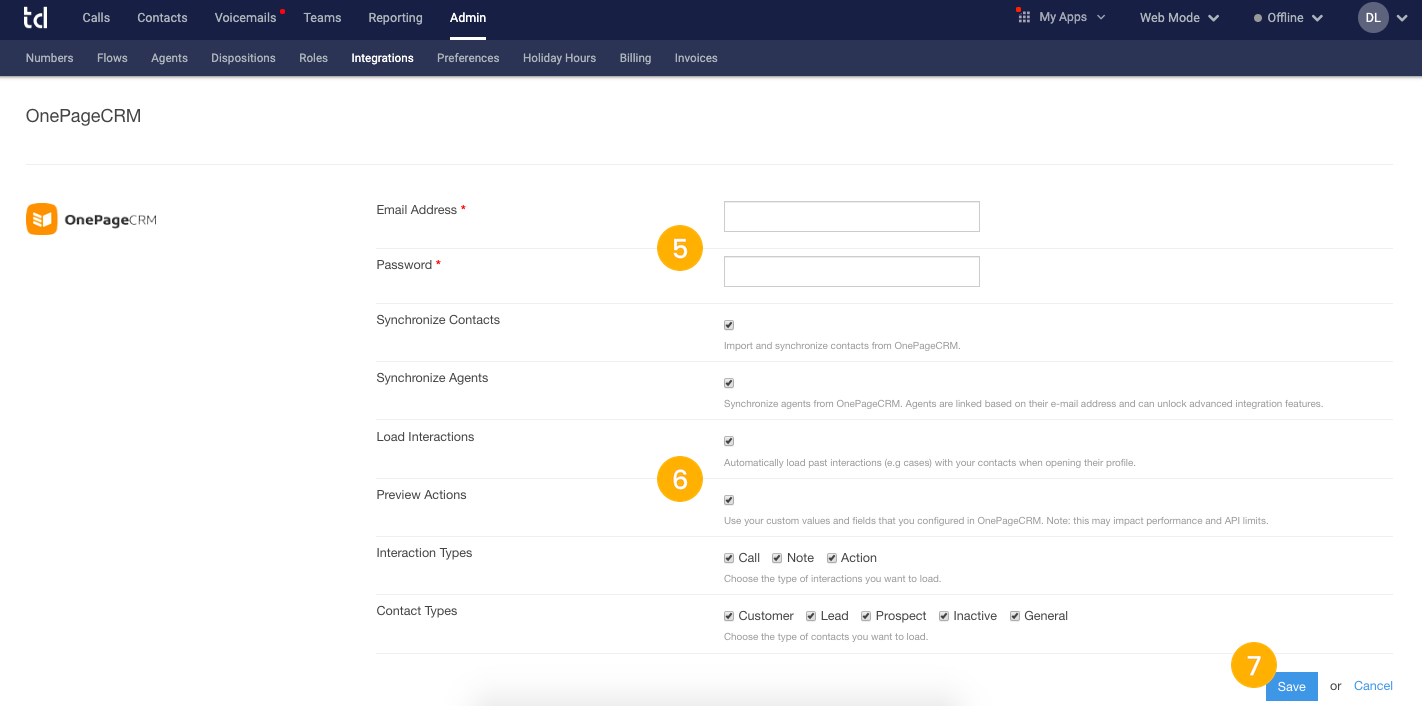Go to the Calls tab
This screenshot has width=1422, height=706.
96,17
